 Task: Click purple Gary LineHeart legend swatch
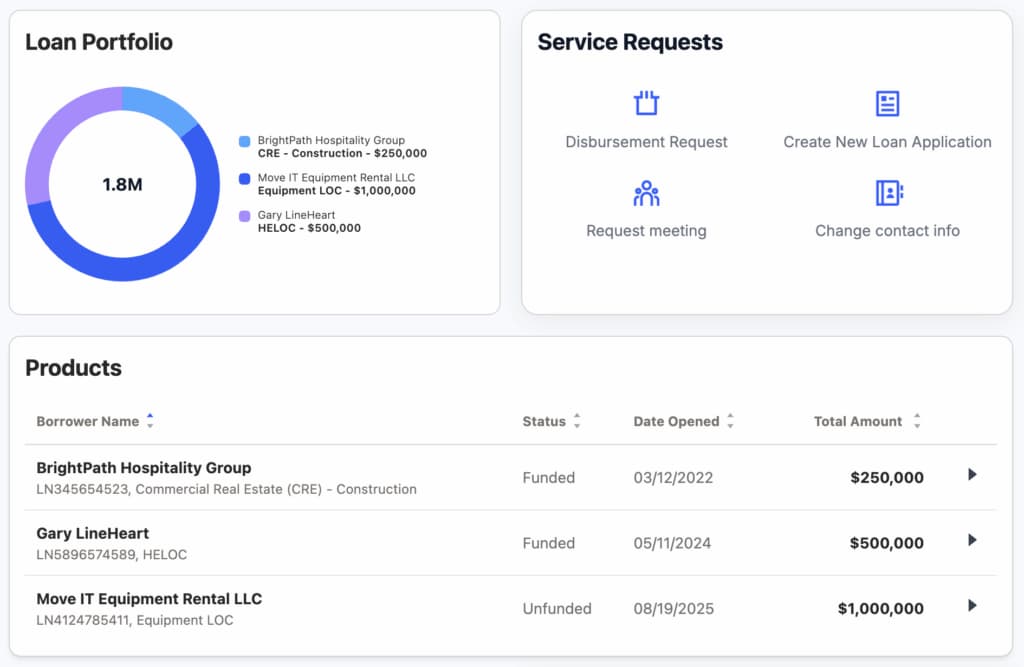(244, 216)
